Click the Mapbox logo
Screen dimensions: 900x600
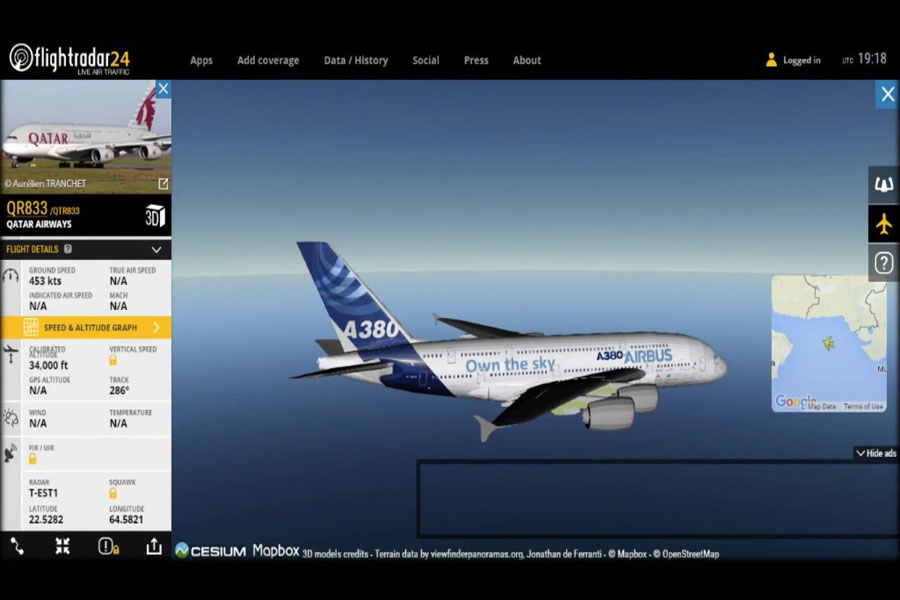[276, 551]
